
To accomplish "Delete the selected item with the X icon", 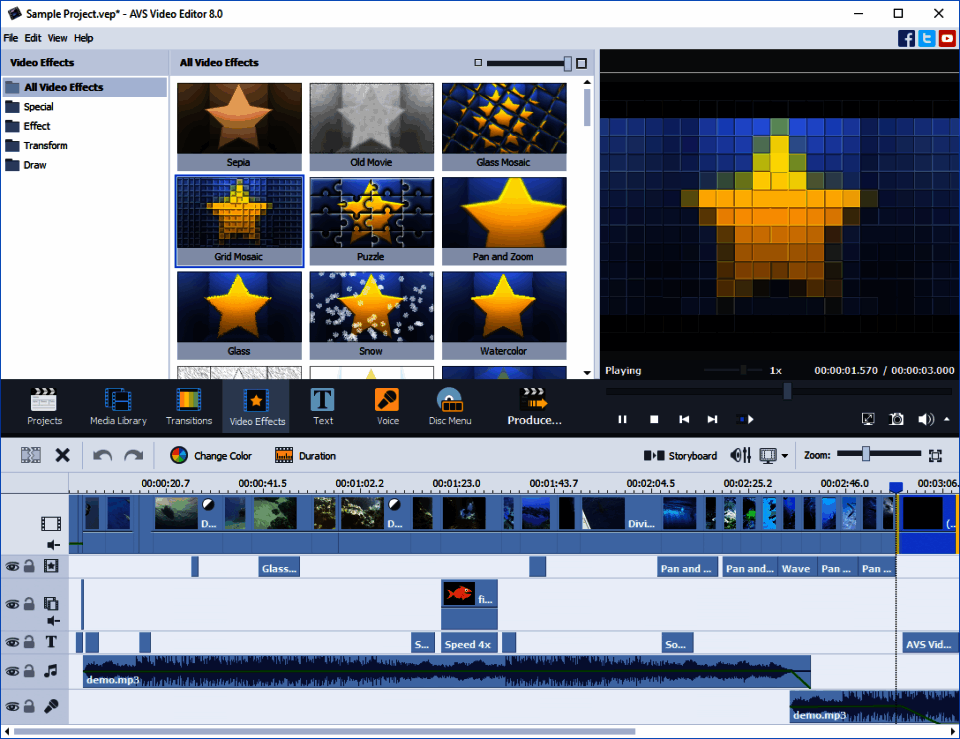I will (62, 456).
